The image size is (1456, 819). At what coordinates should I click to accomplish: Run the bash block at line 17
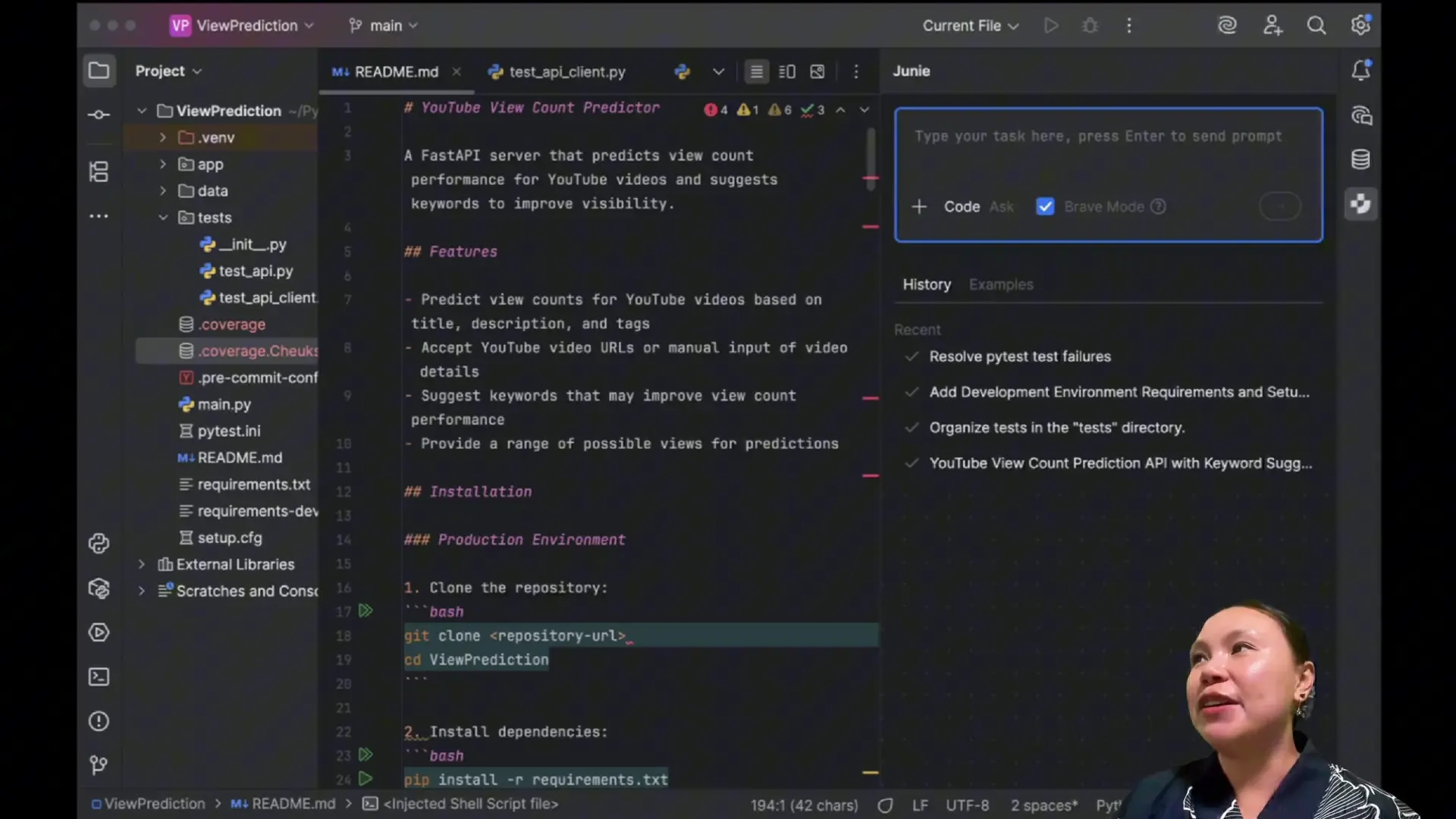point(366,610)
